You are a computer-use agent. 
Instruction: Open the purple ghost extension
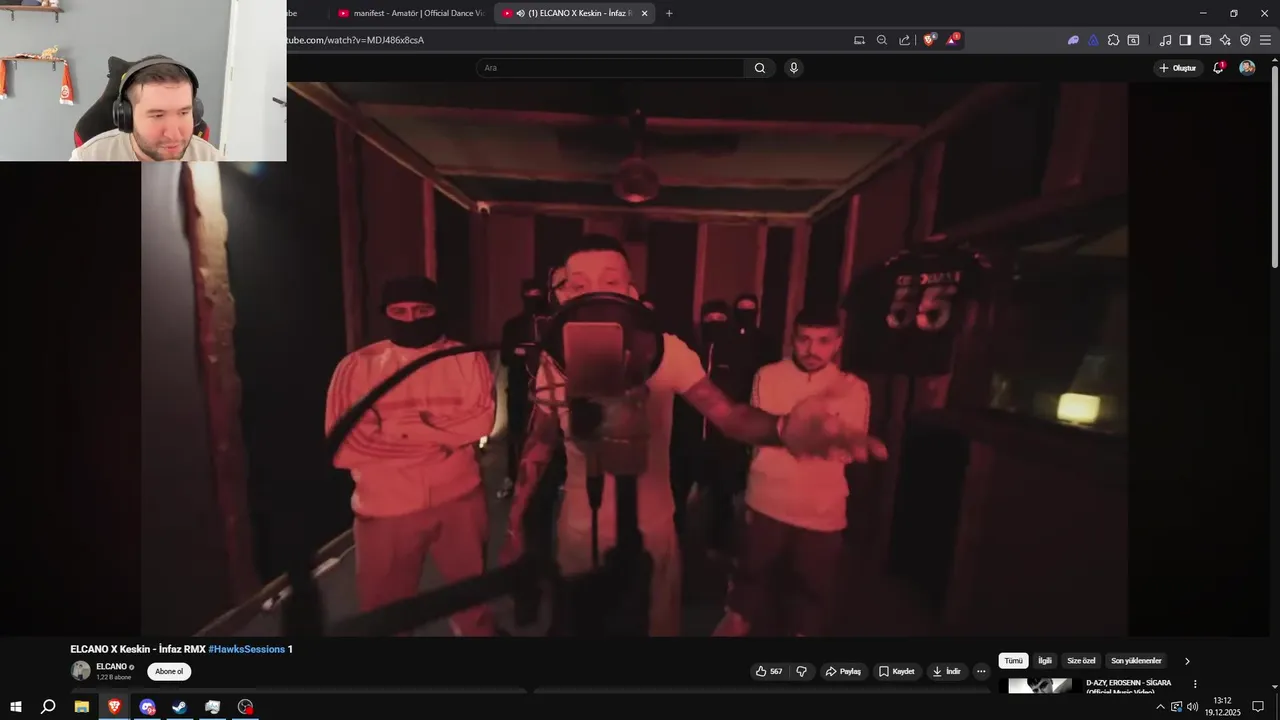pos(1073,40)
